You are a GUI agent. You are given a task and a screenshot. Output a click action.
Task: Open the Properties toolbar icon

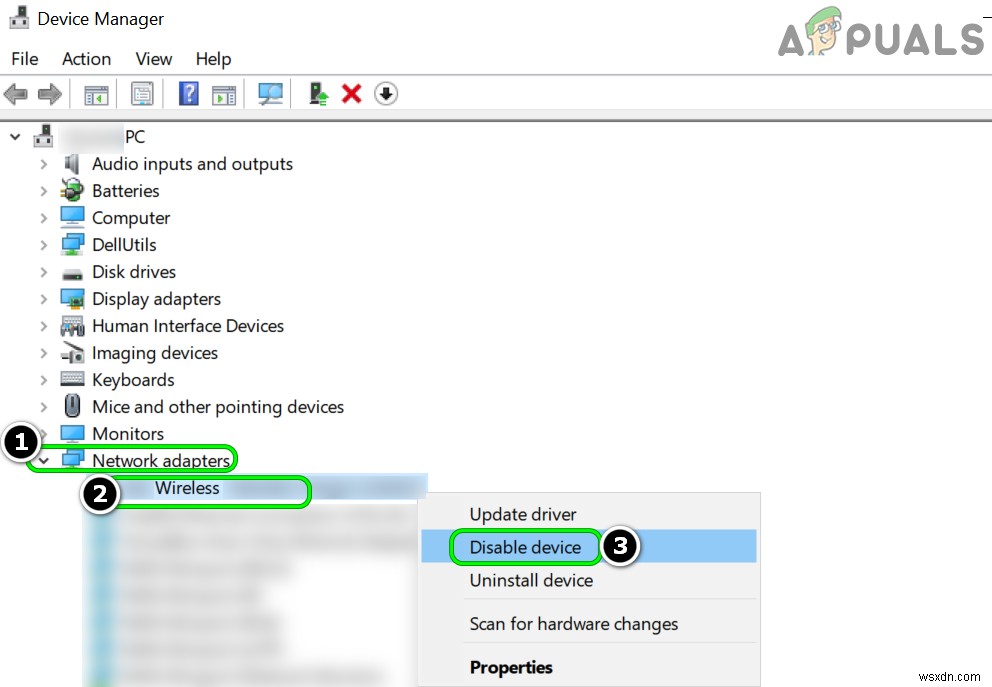142,94
